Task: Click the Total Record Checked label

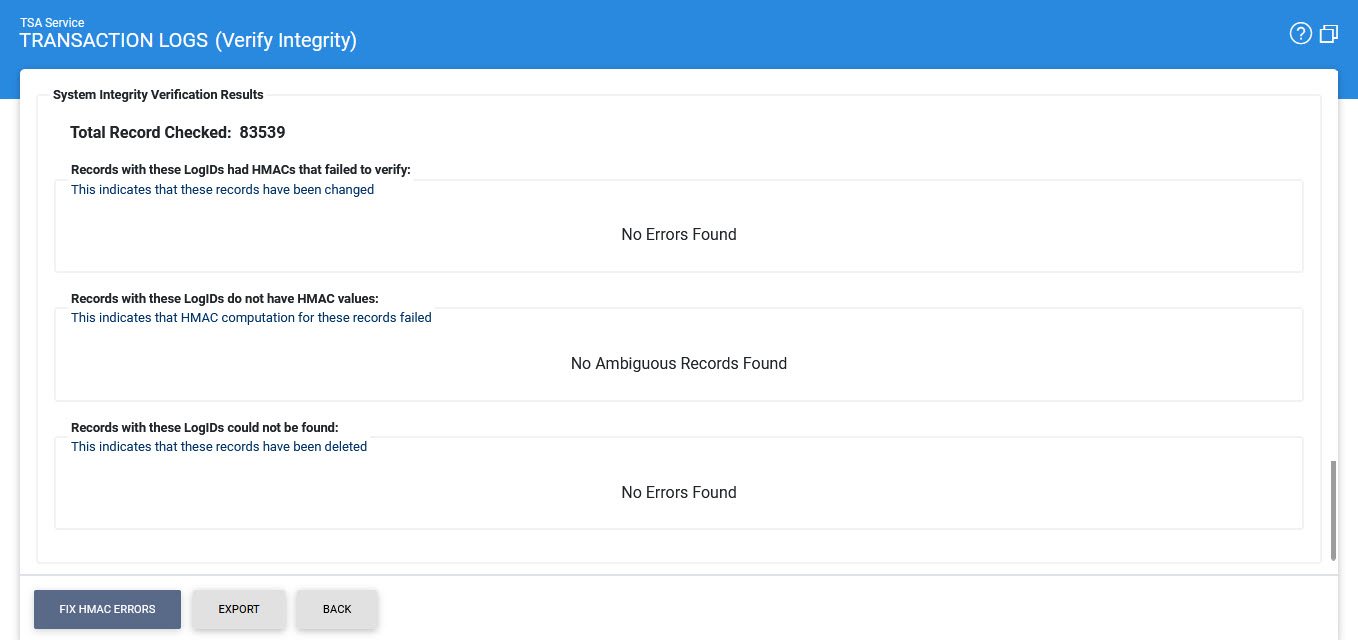Action: (150, 132)
